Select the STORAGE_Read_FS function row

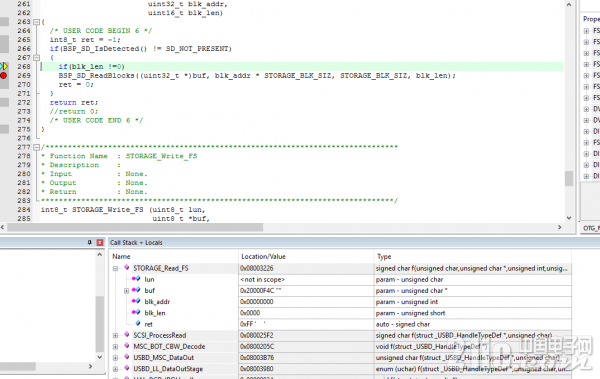341,268
